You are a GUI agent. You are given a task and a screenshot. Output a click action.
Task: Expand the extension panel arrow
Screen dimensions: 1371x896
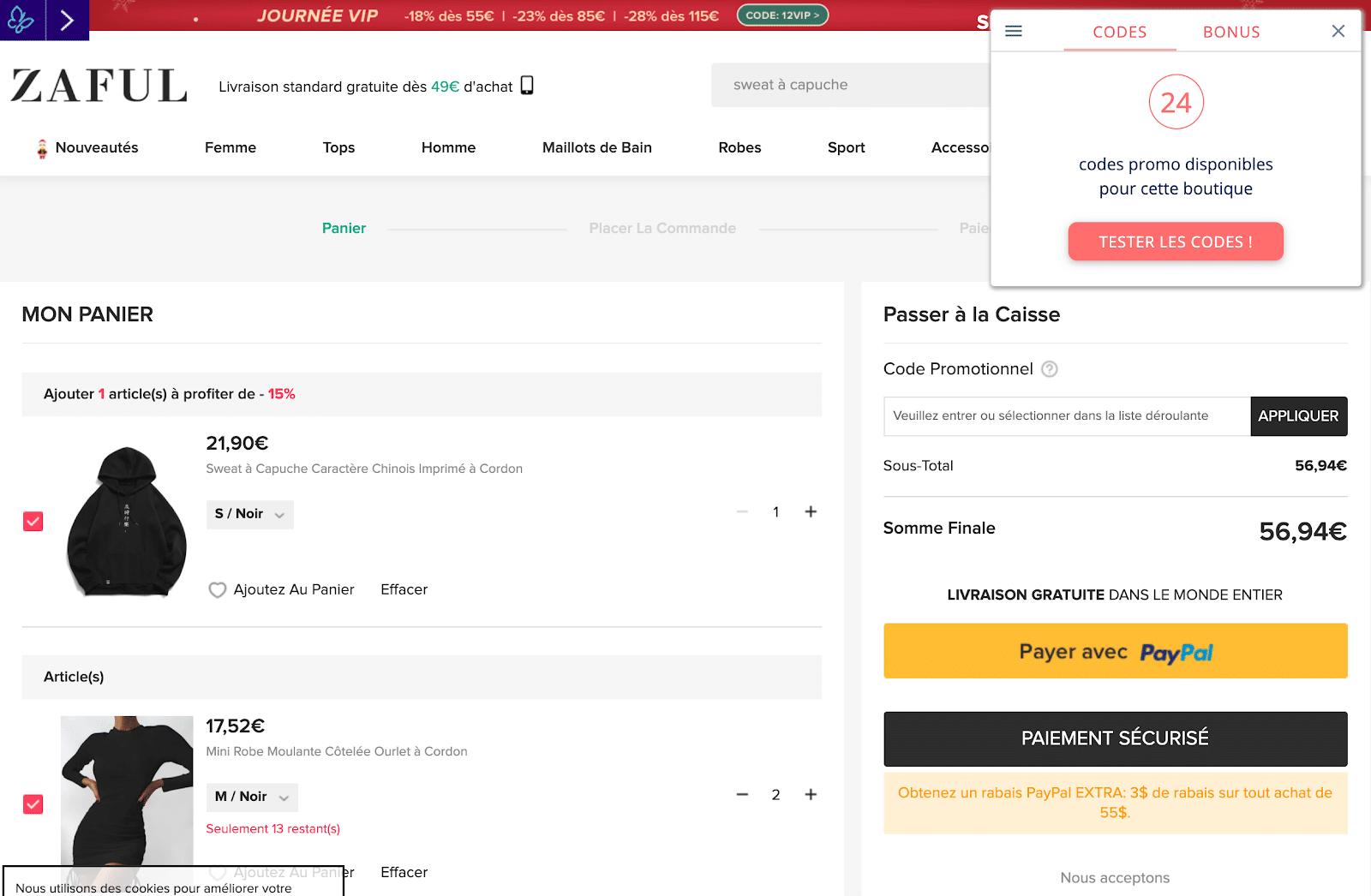point(67,20)
